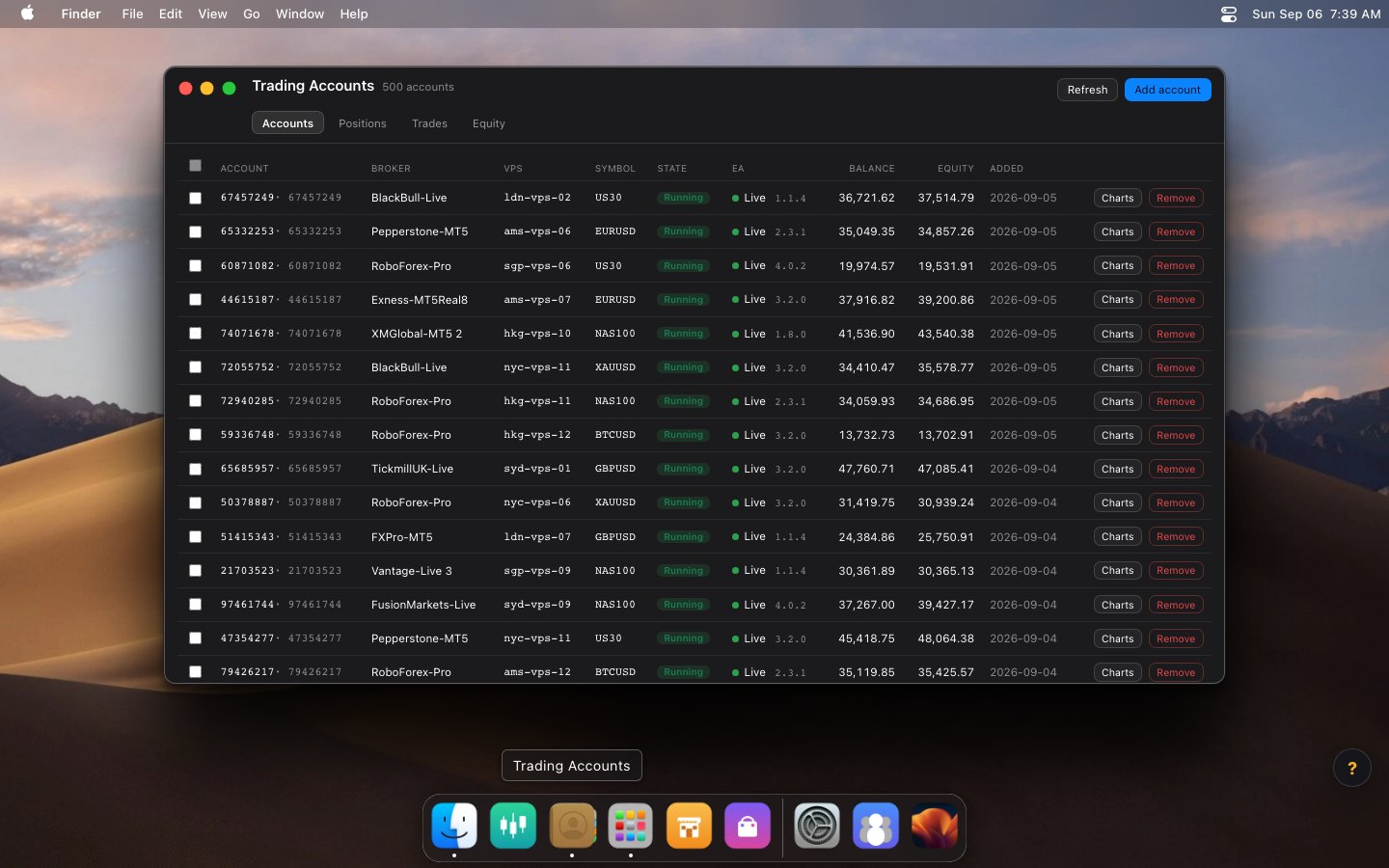1389x868 pixels.
Task: Open System Settings gear in dock
Action: point(817,826)
